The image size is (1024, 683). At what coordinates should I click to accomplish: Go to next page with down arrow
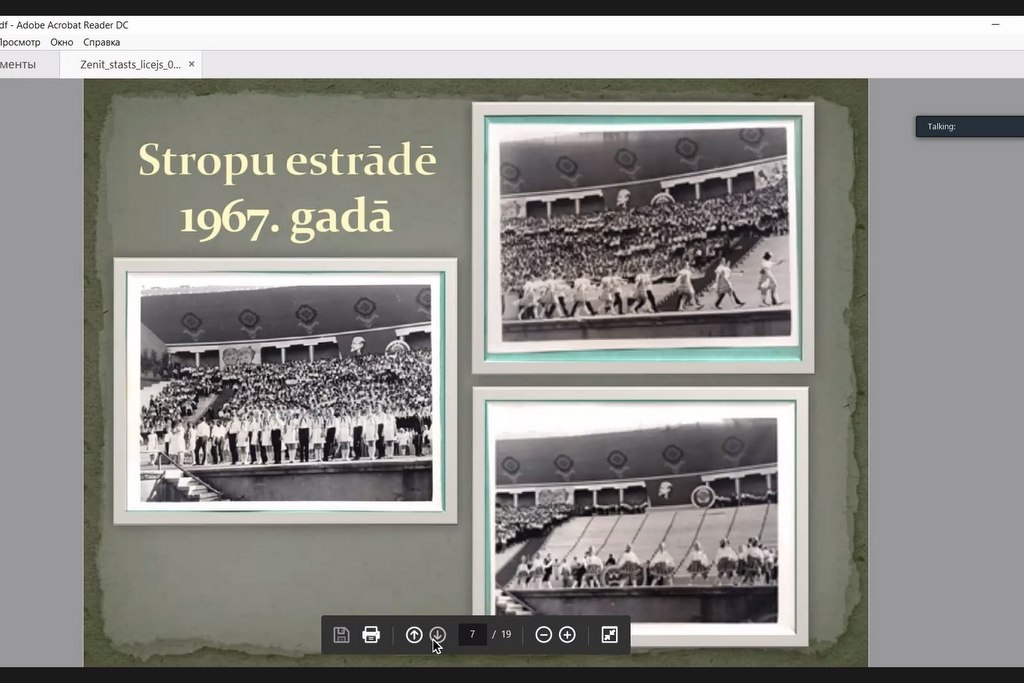(x=438, y=635)
